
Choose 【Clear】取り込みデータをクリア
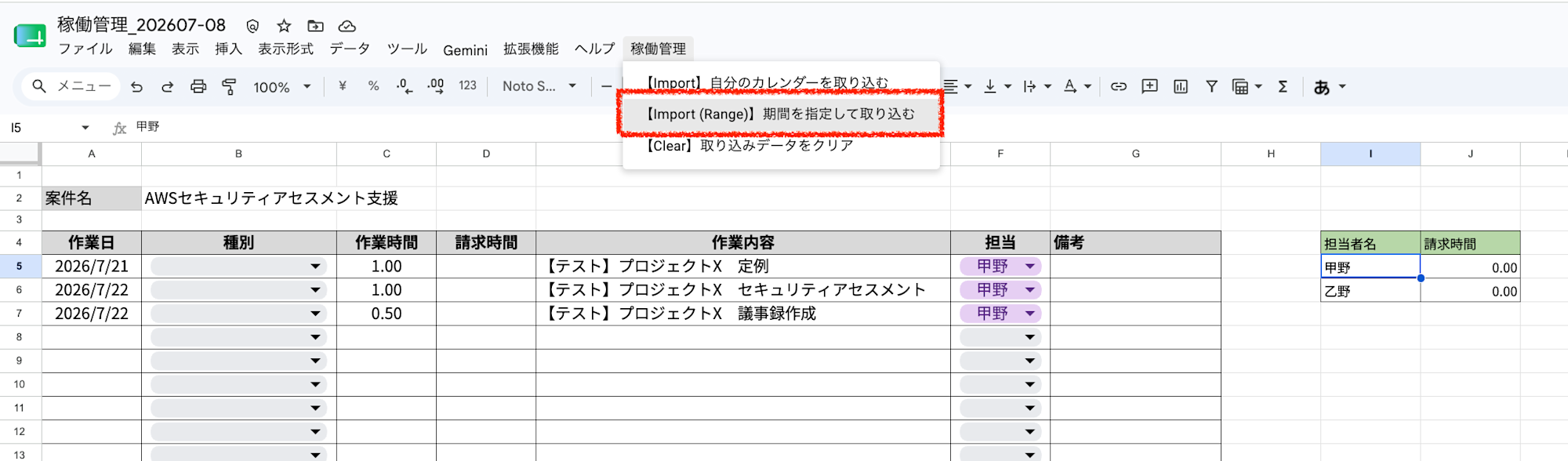point(781,145)
